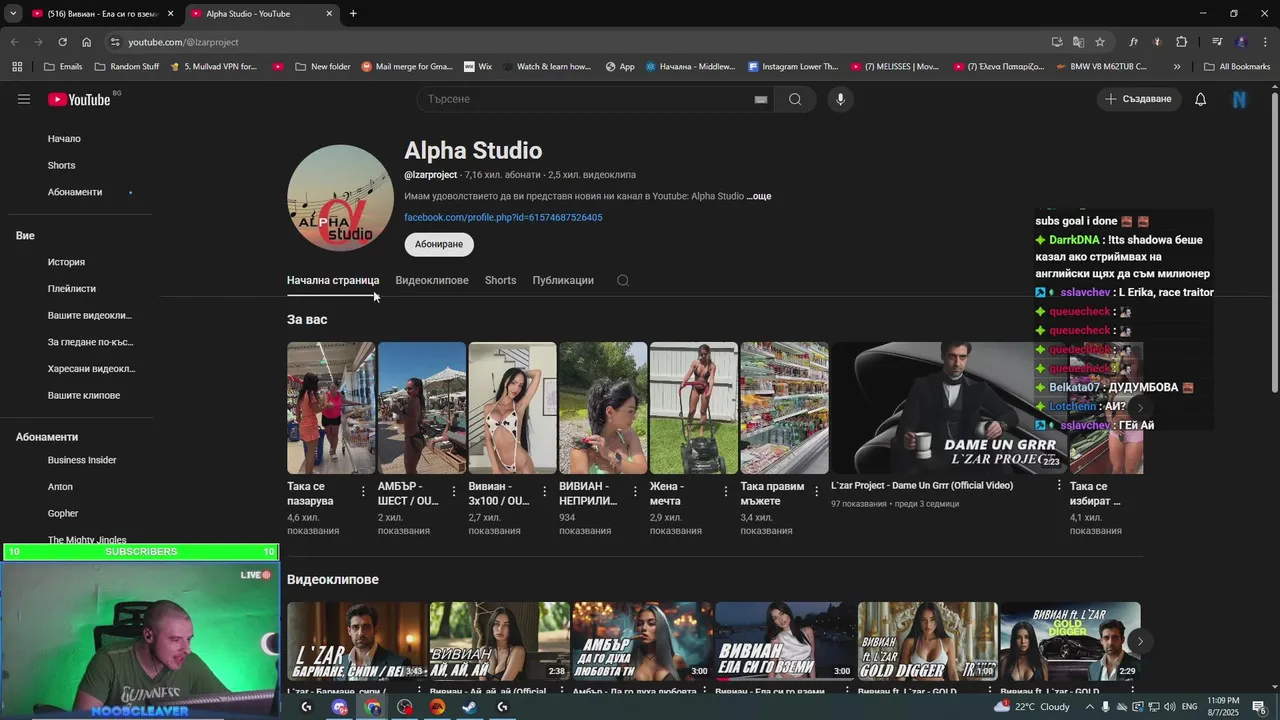Image resolution: width=1280 pixels, height=720 pixels.
Task: Open options for 'Жена - мечта' short
Action: pyautogui.click(x=726, y=491)
